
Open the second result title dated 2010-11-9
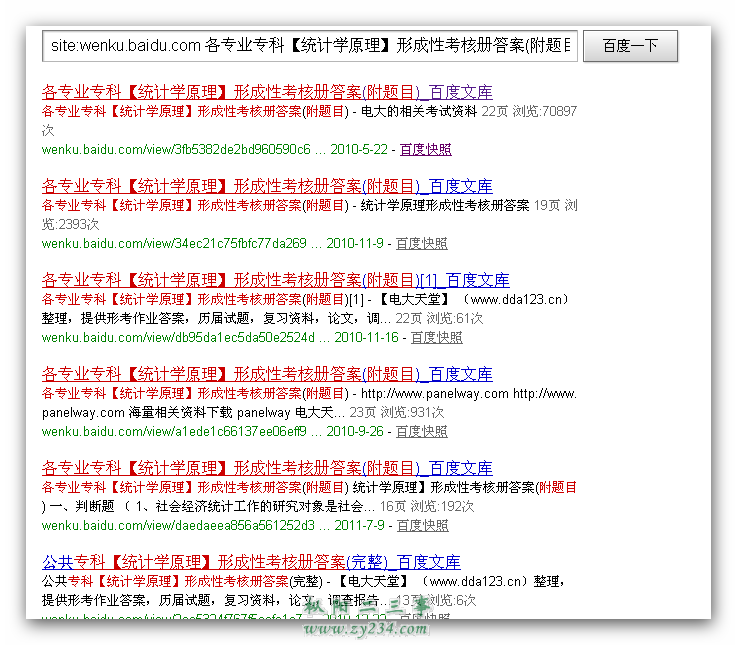click(267, 186)
